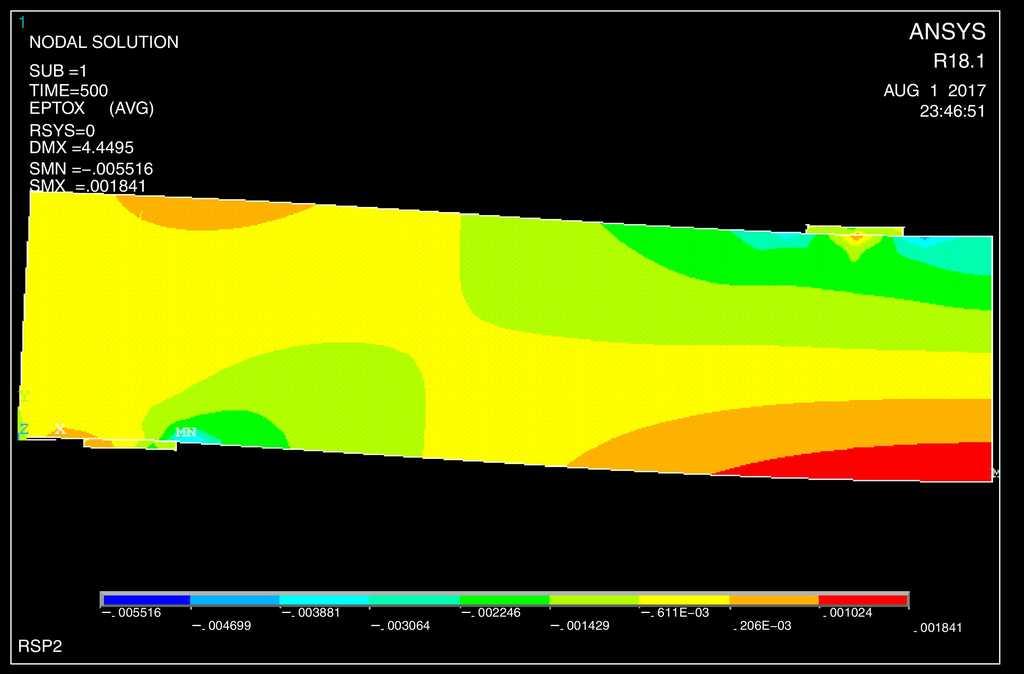This screenshot has height=674, width=1024.
Task: Click the NODAL SOLUTION title text
Action: [x=104, y=42]
